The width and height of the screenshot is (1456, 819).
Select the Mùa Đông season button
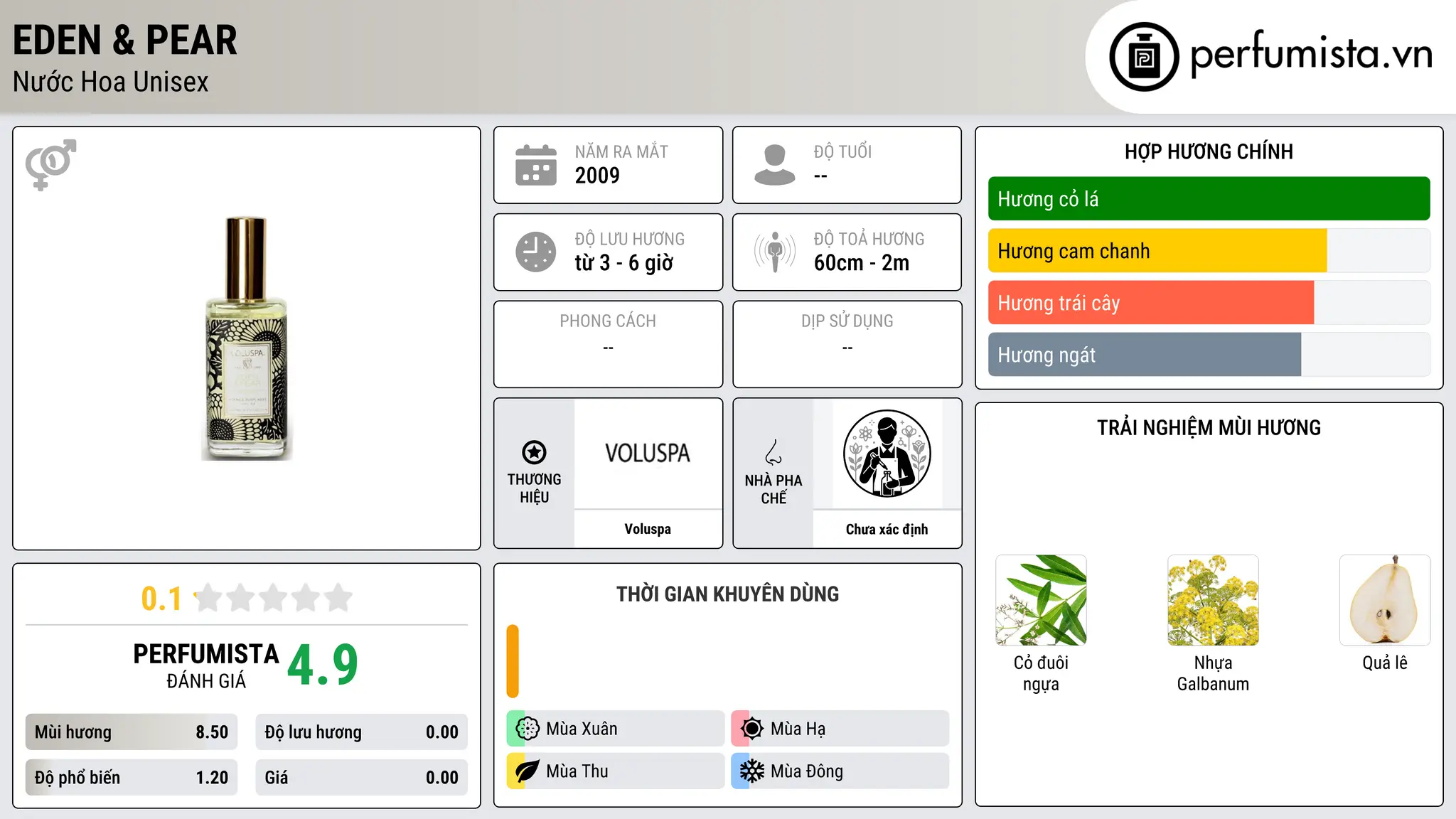point(840,771)
